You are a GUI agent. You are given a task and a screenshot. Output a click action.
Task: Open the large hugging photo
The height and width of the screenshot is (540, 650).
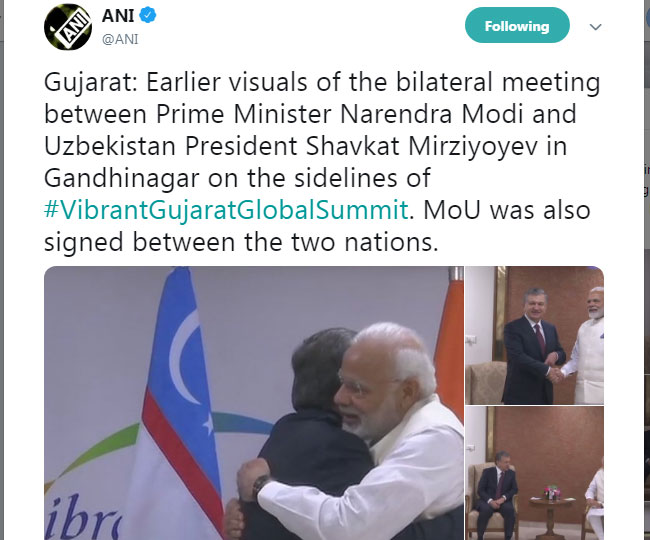pyautogui.click(x=254, y=403)
